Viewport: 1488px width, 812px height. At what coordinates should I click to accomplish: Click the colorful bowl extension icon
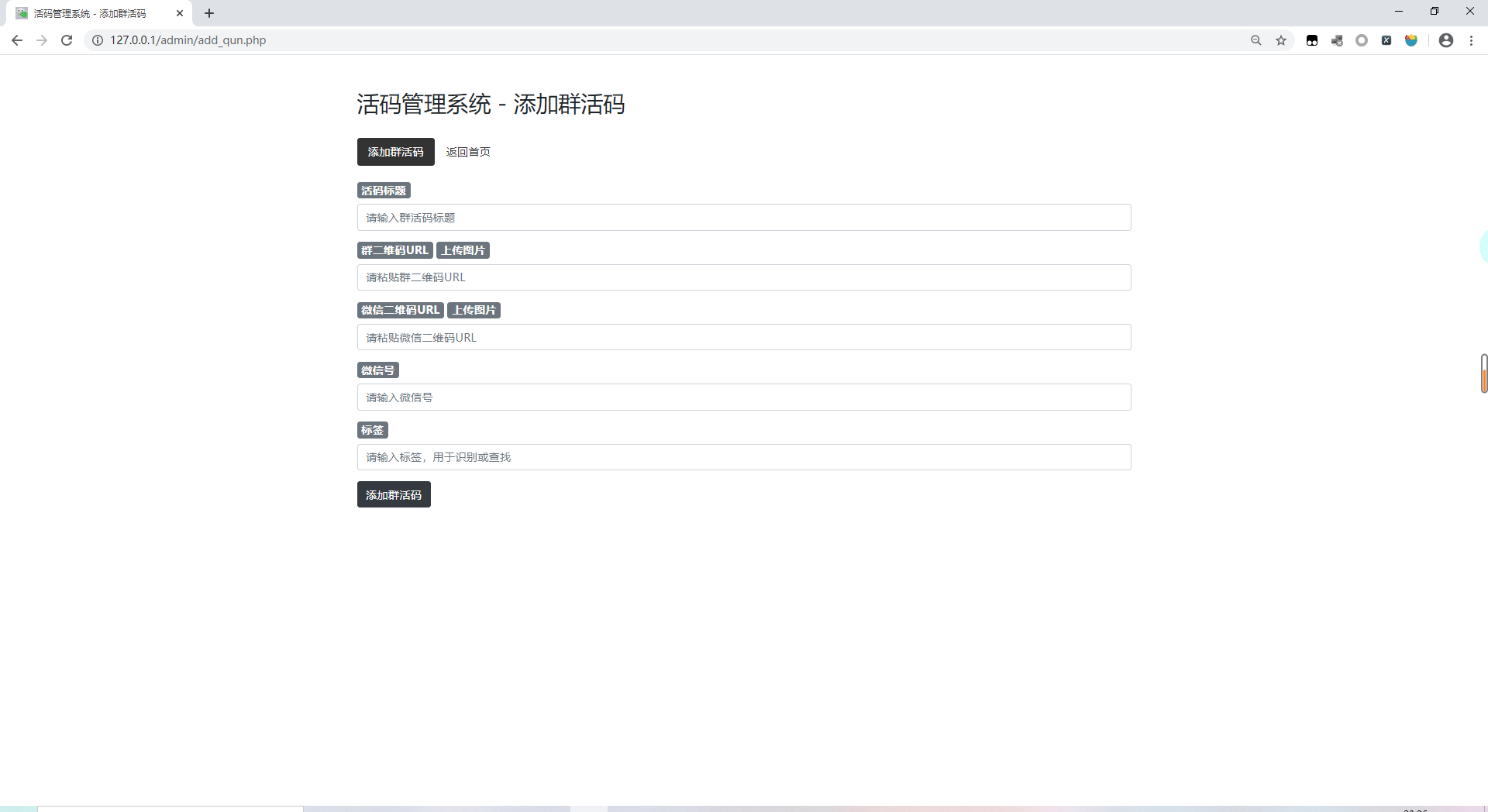(x=1411, y=40)
